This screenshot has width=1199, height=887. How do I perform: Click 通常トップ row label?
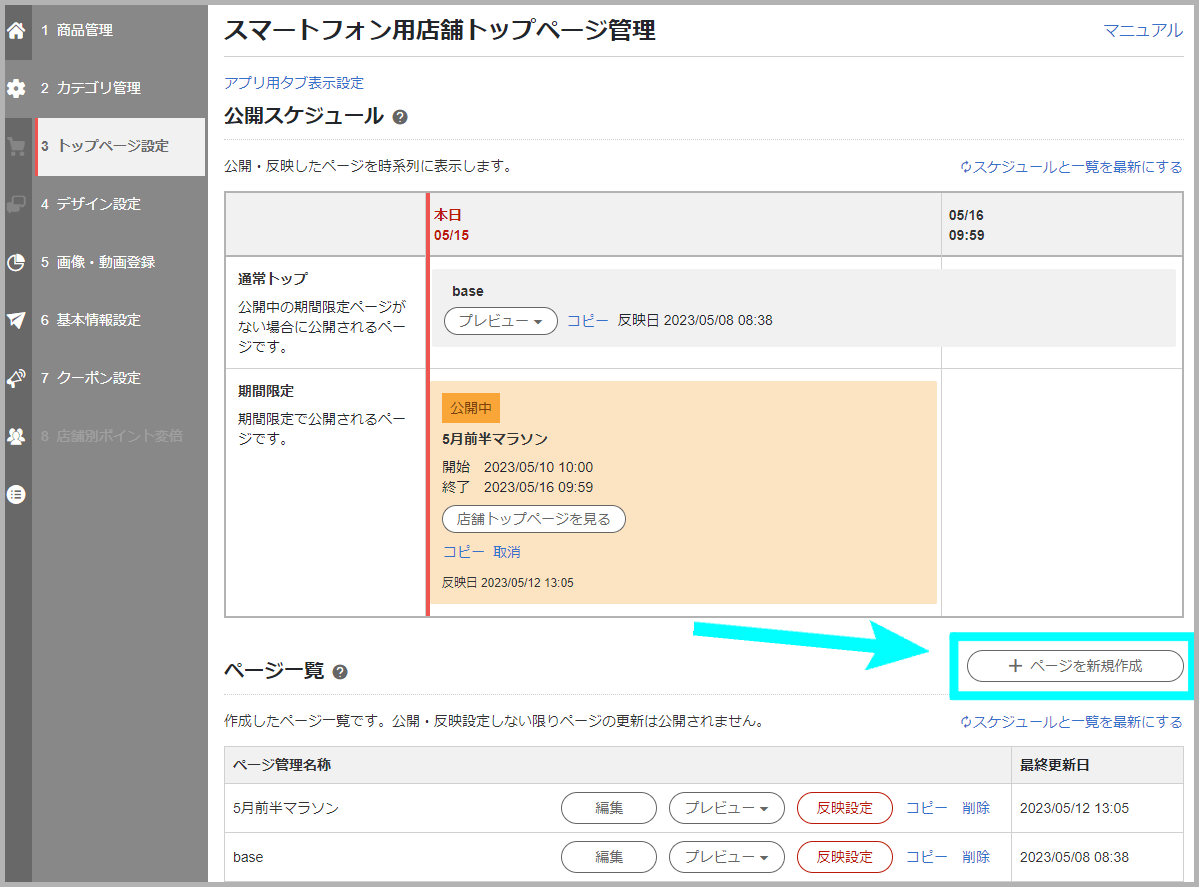pyautogui.click(x=273, y=279)
